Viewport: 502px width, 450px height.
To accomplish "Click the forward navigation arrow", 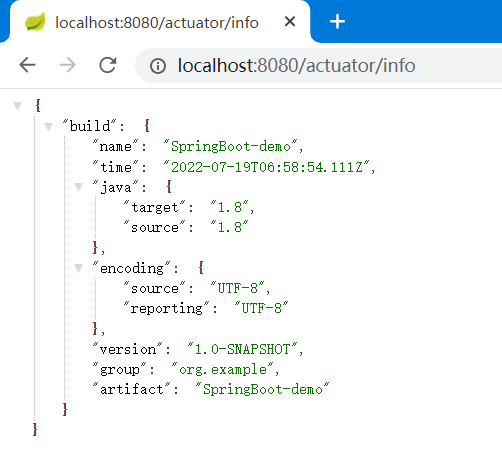I will click(x=67, y=65).
